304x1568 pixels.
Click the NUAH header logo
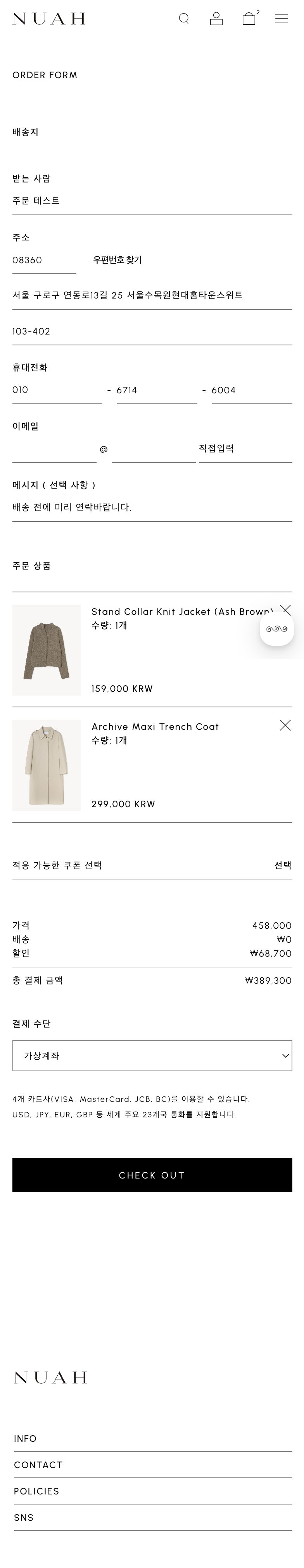(x=49, y=19)
